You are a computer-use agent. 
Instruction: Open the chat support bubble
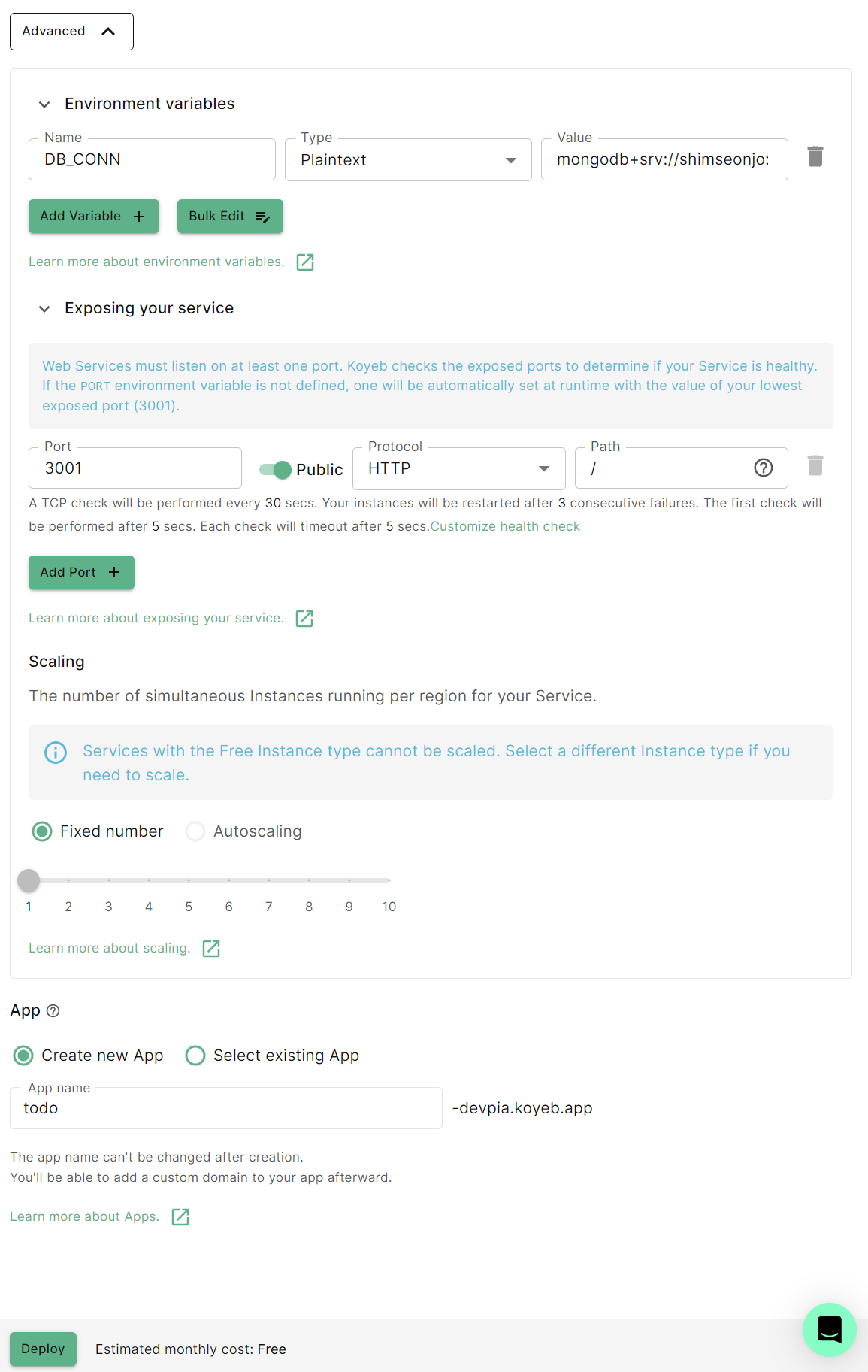829,1329
